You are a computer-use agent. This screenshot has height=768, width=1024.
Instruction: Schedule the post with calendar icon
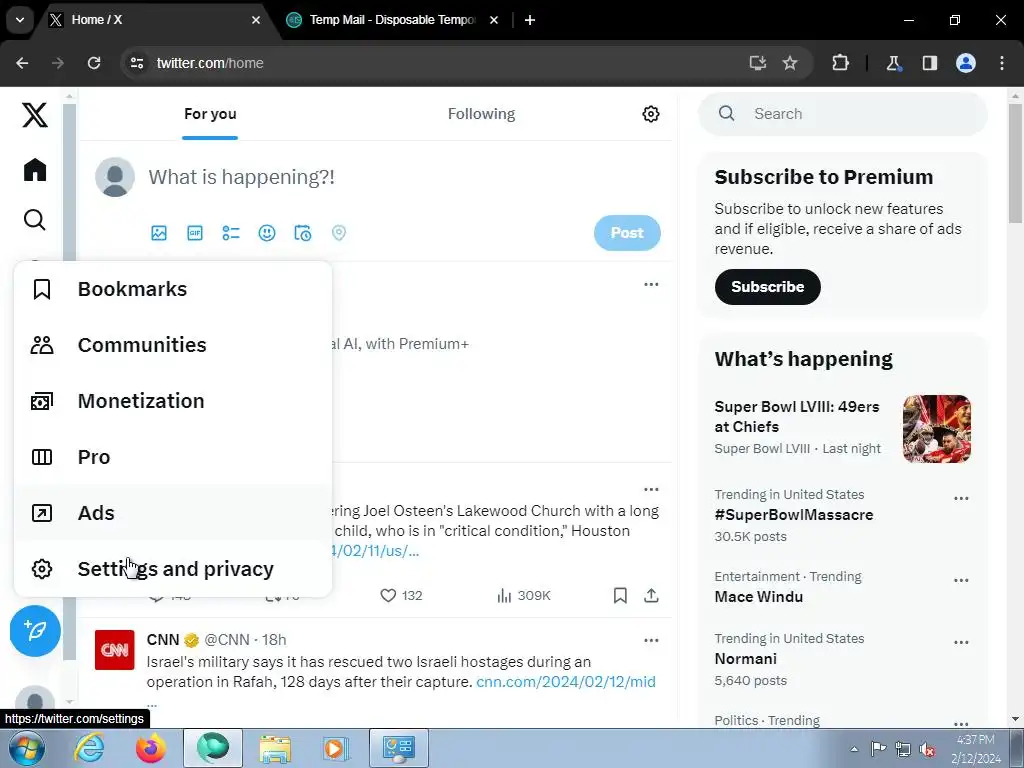(302, 233)
